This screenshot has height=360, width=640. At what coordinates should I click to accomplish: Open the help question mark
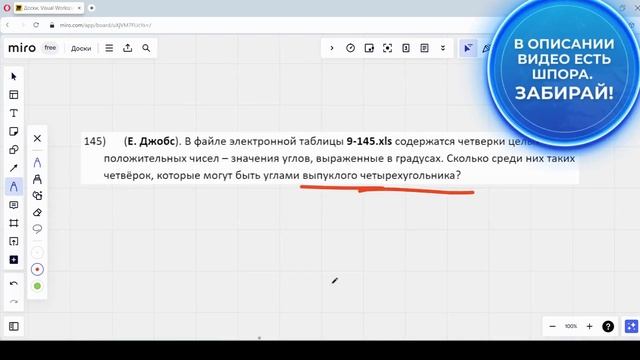point(608,326)
